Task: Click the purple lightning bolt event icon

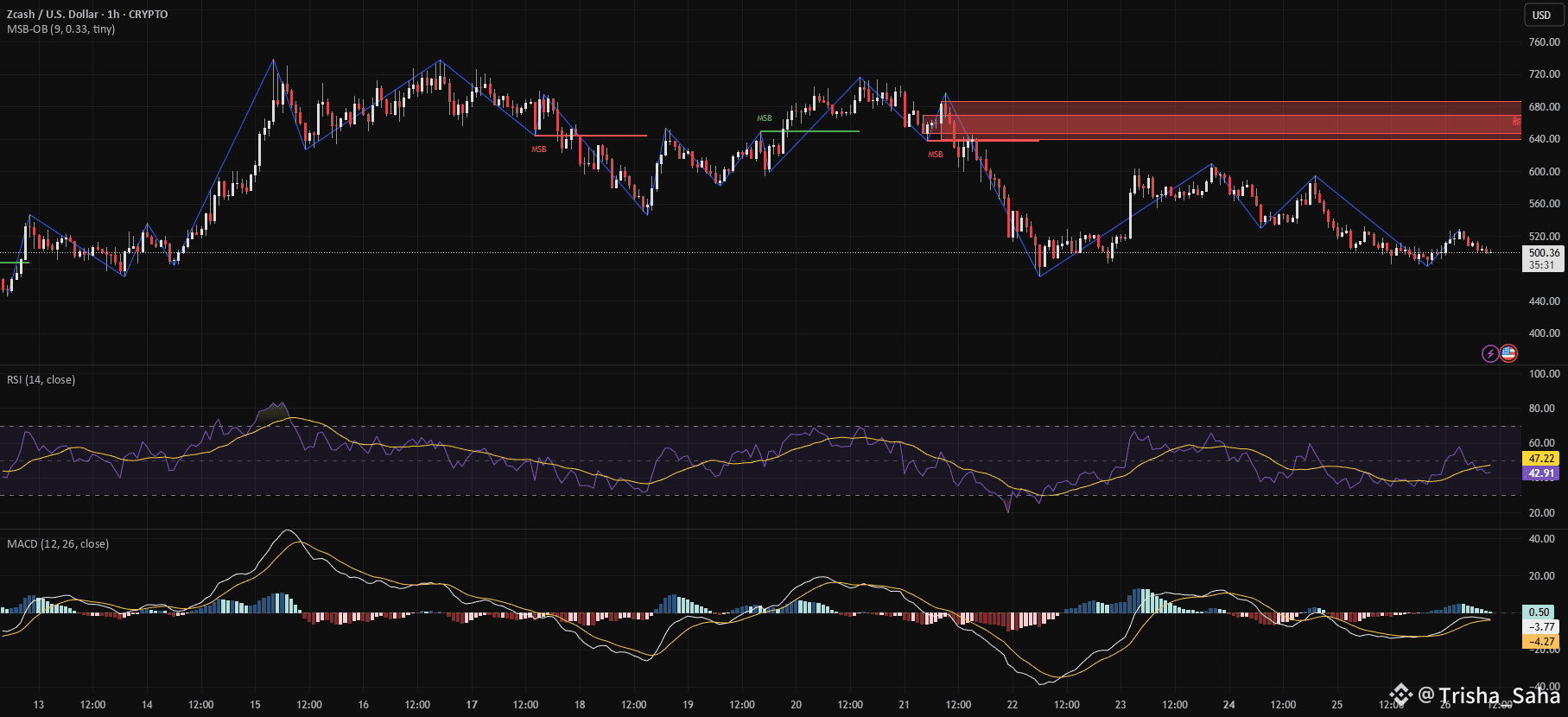Action: 1490,352
